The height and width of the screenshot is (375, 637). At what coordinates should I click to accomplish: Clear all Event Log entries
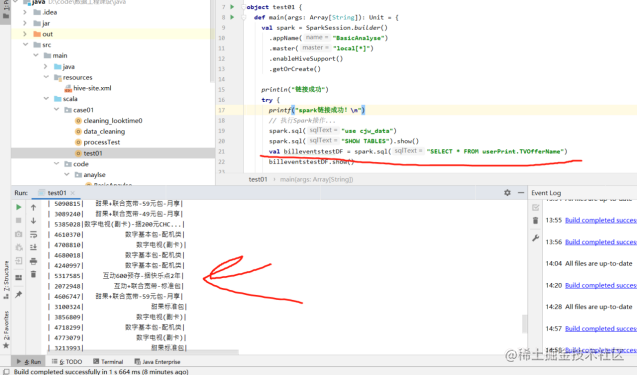[535, 221]
